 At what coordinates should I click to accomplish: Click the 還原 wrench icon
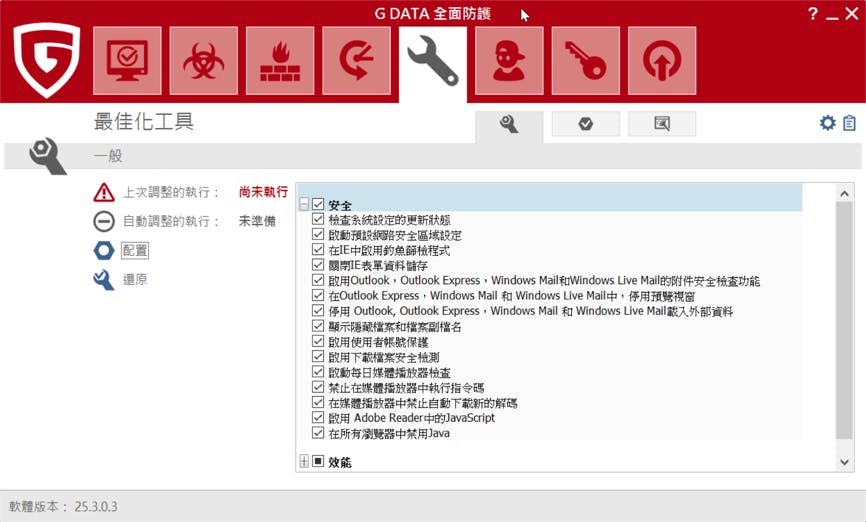(104, 280)
